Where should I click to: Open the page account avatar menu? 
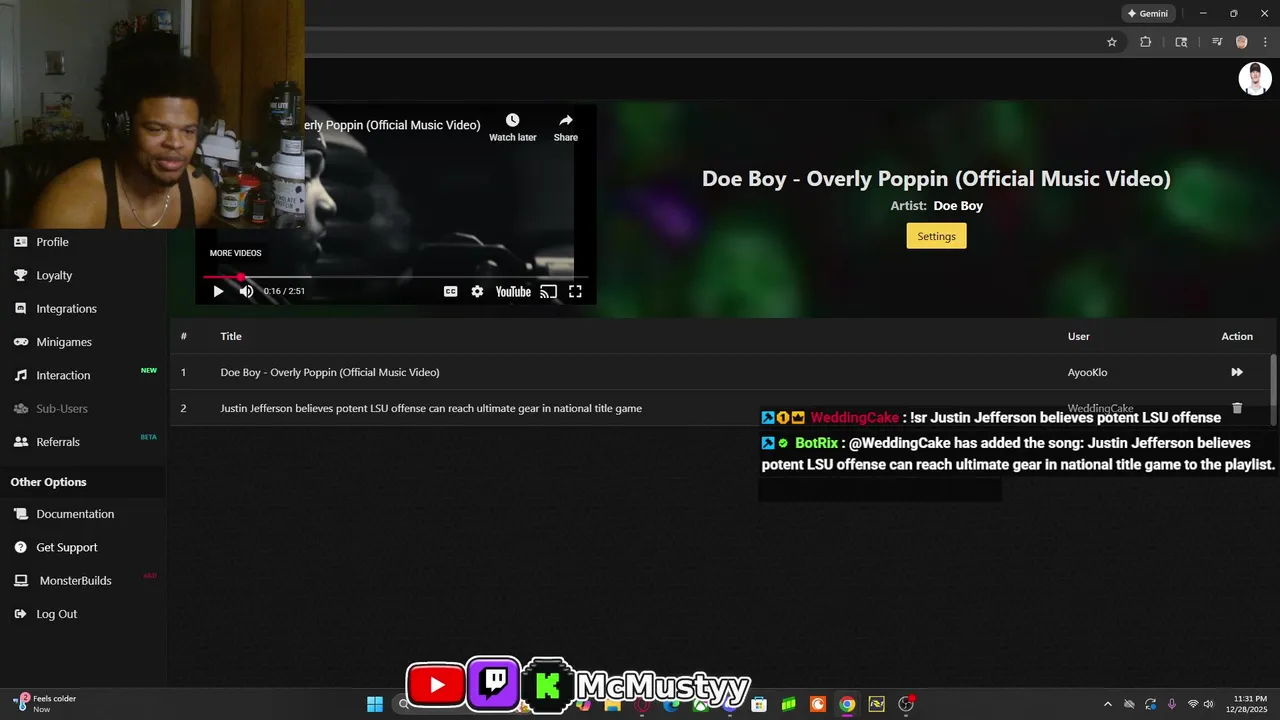1255,79
